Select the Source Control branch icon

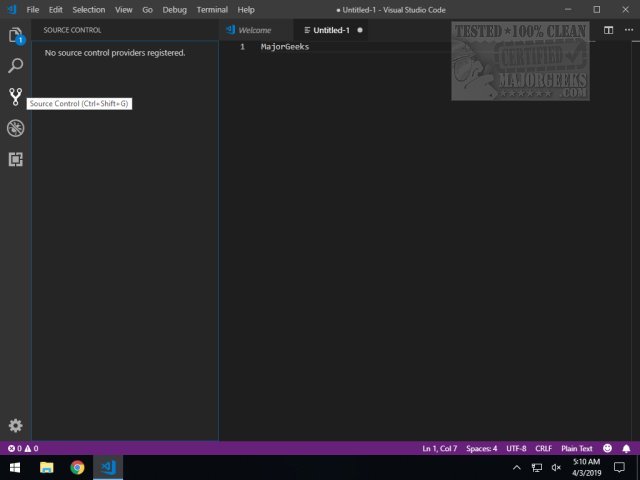[16, 97]
